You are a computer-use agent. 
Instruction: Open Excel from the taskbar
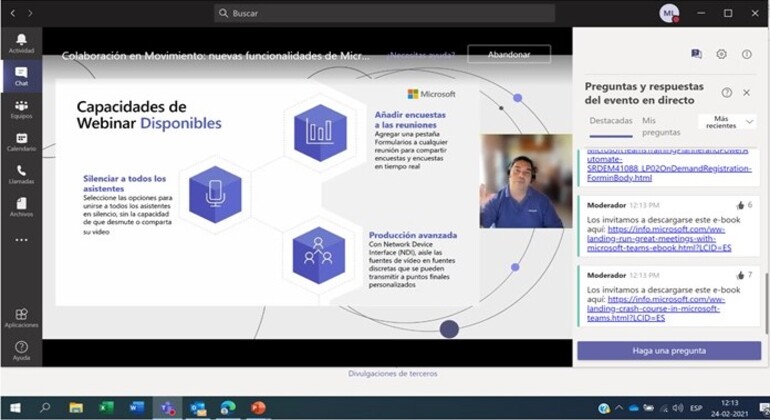click(106, 408)
